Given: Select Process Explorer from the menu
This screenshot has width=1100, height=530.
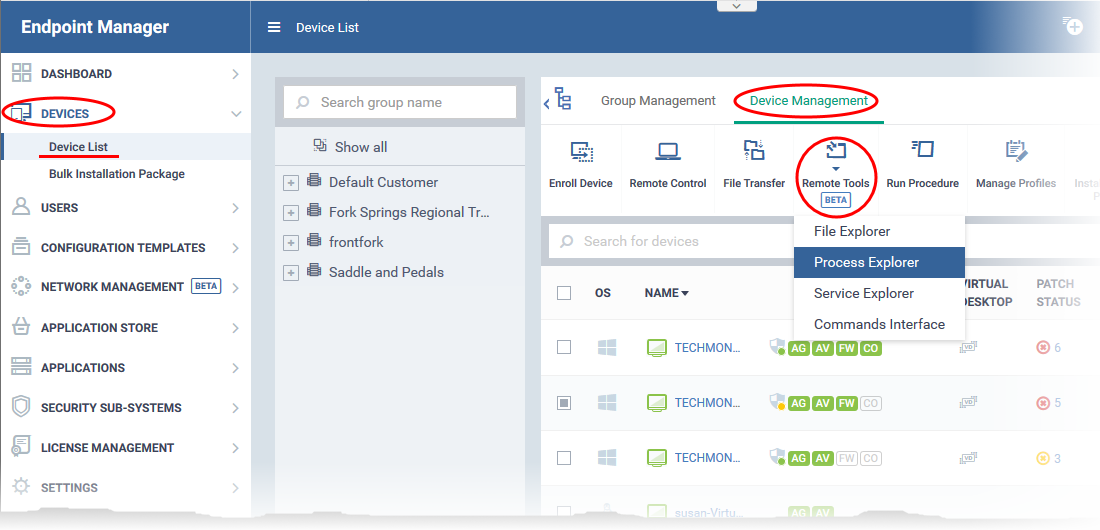Looking at the screenshot, I should pyautogui.click(x=879, y=263).
